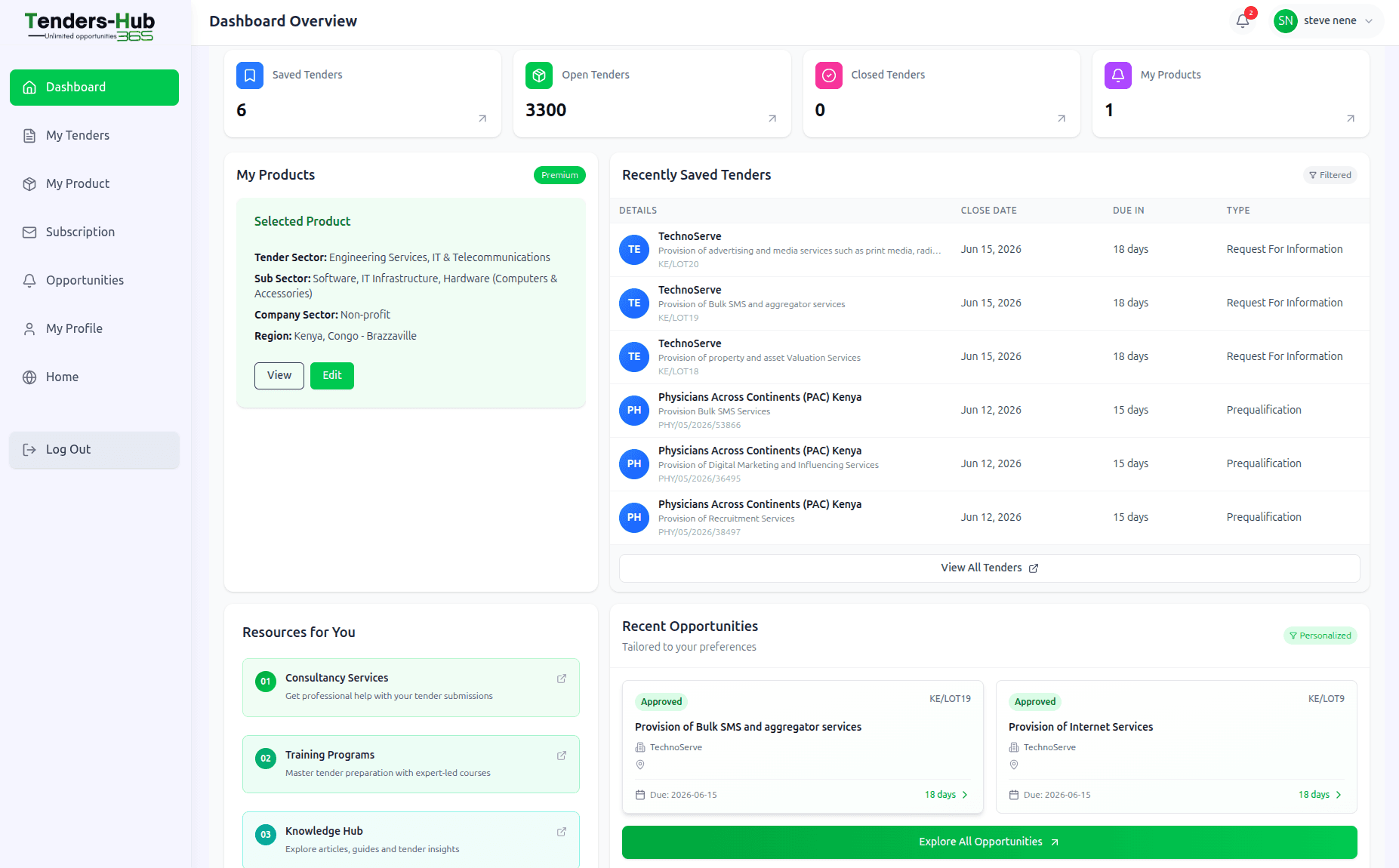
Task: Open My Profile in sidebar
Action: coord(94,329)
